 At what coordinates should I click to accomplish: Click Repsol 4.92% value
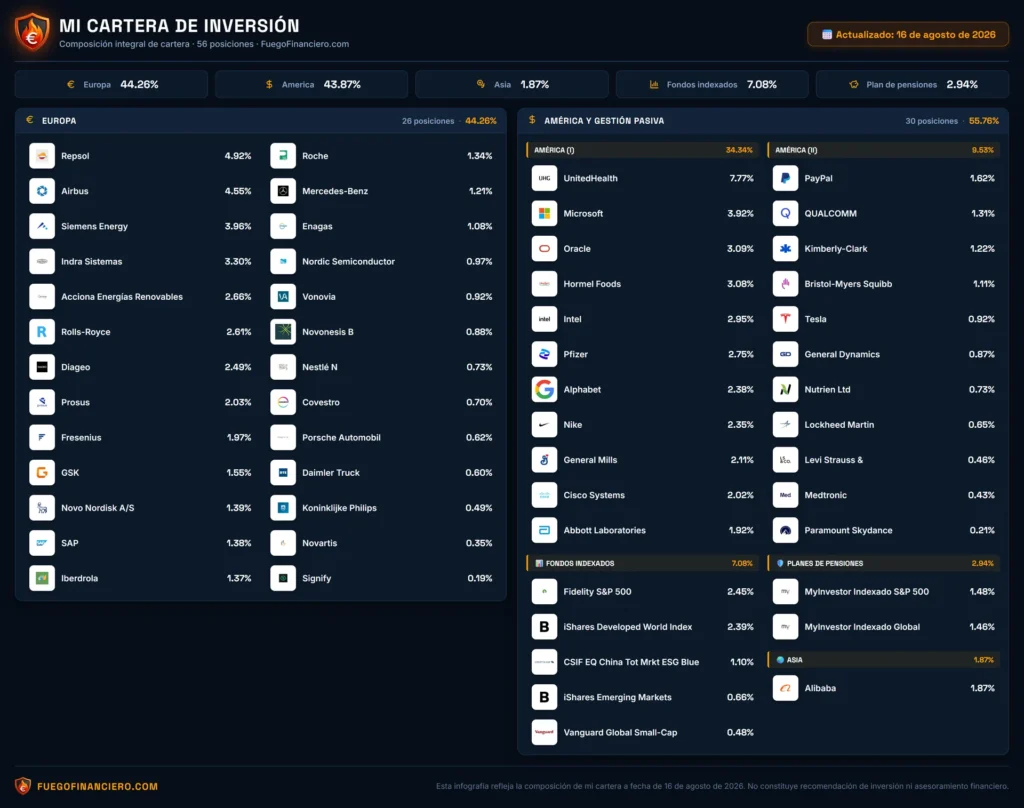238,156
